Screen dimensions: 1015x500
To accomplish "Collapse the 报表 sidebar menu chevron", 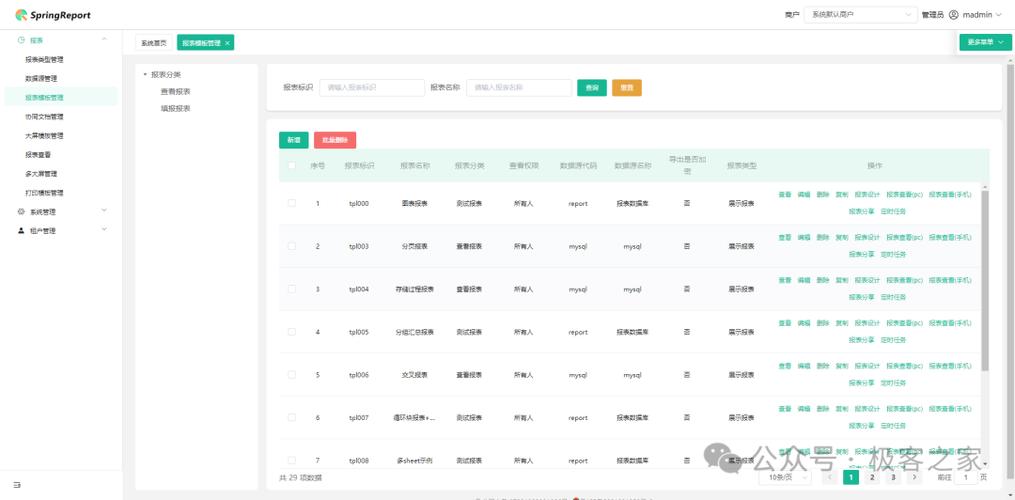I will (104, 40).
